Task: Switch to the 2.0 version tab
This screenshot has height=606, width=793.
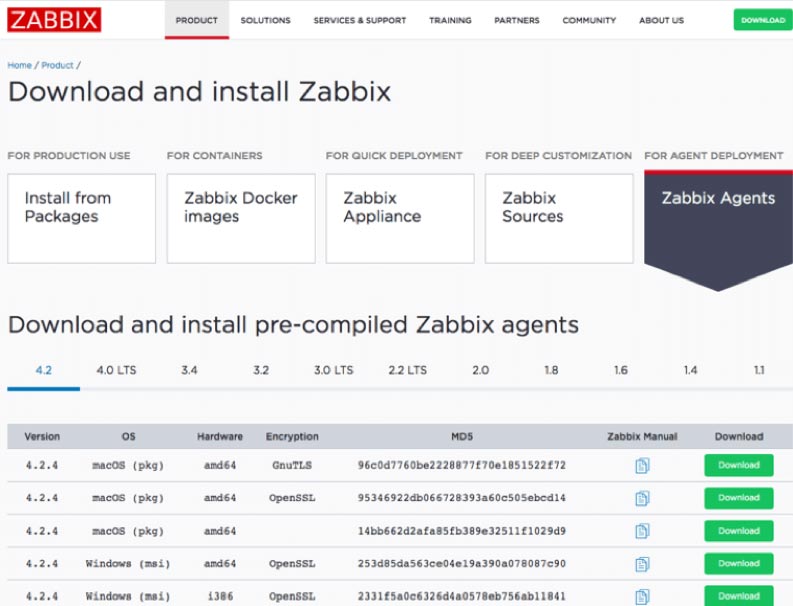Action: pyautogui.click(x=480, y=370)
